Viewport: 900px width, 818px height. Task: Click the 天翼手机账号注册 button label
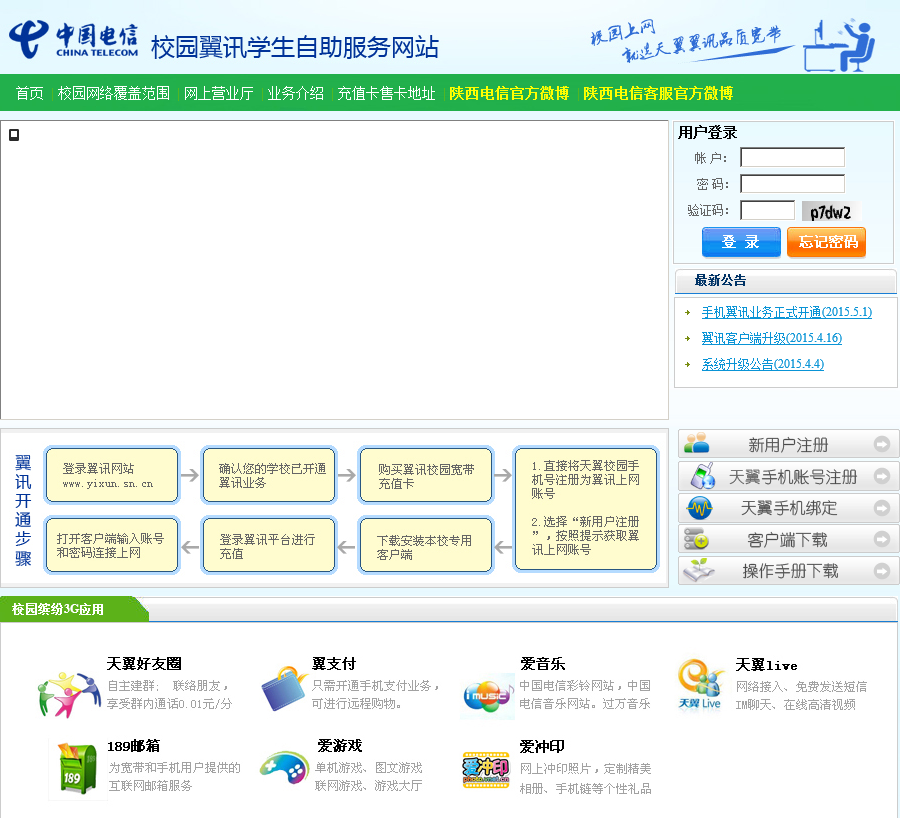coord(793,476)
